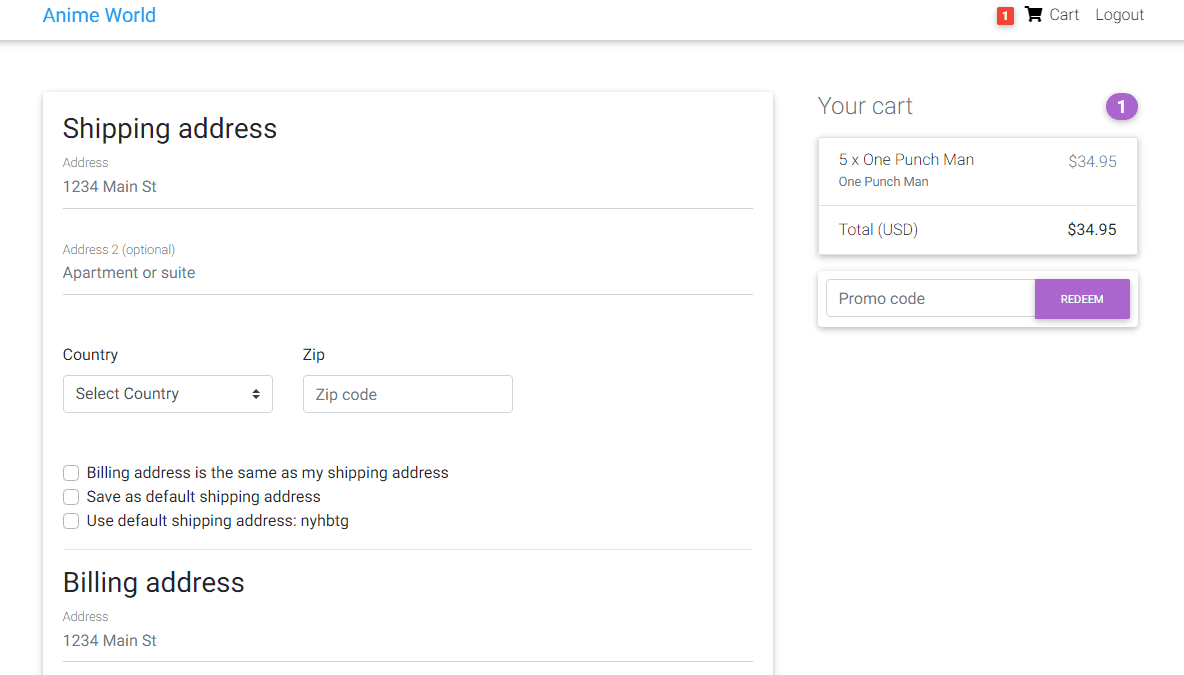Click the Billing address 1234 Main St field
The height and width of the screenshot is (675, 1184).
(x=407, y=641)
